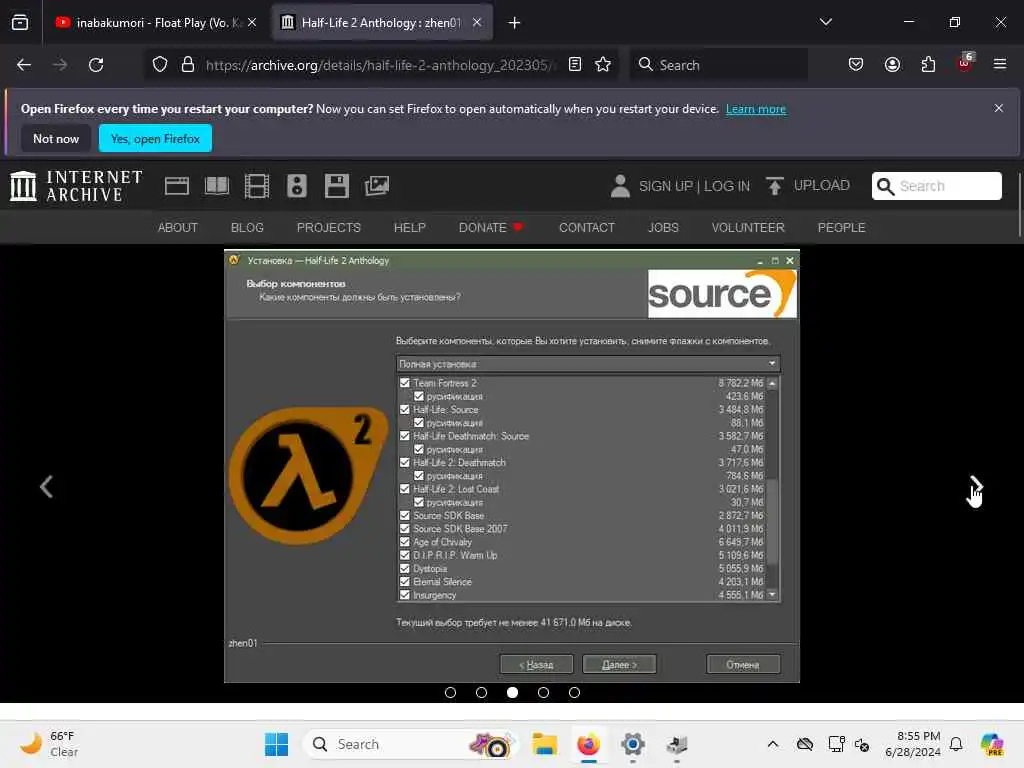
Task: Show the next carousel image
Action: click(x=976, y=487)
